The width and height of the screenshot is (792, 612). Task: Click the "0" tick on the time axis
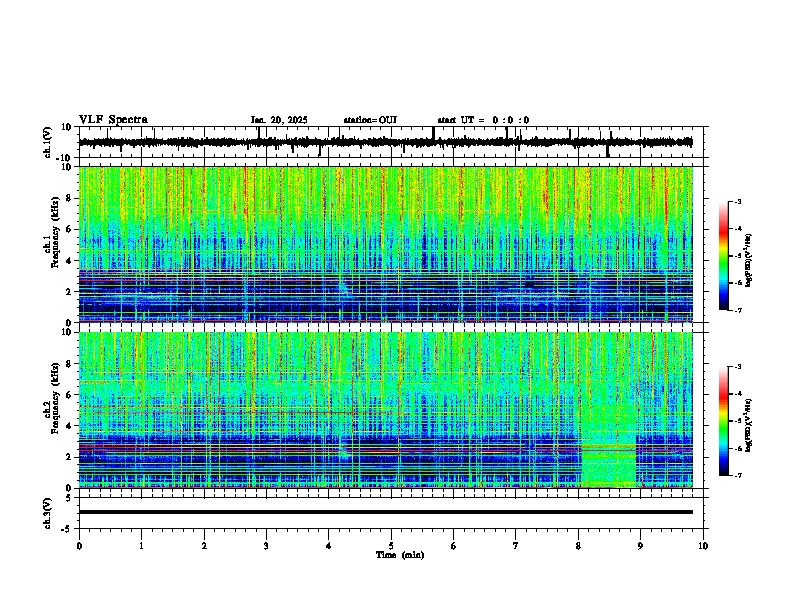pos(79,546)
